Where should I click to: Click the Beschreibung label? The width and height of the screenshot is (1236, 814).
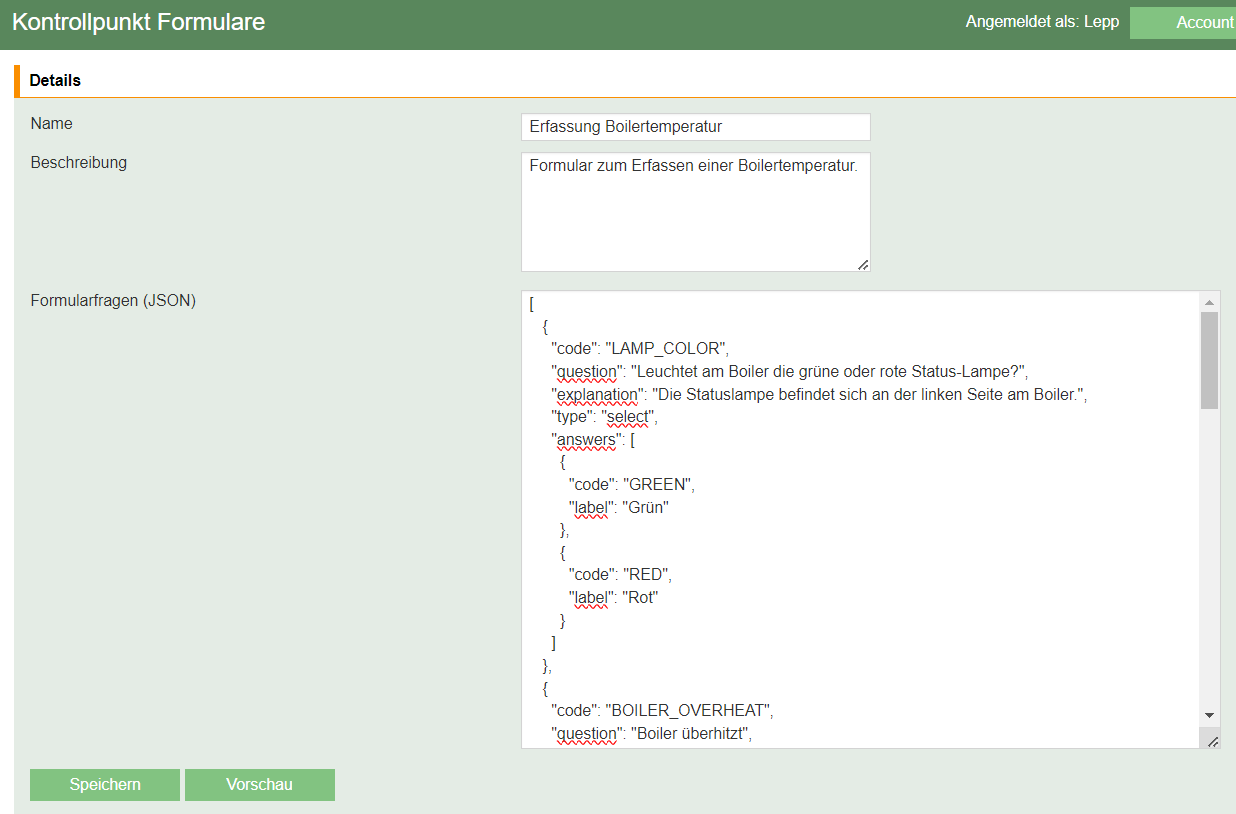point(79,162)
